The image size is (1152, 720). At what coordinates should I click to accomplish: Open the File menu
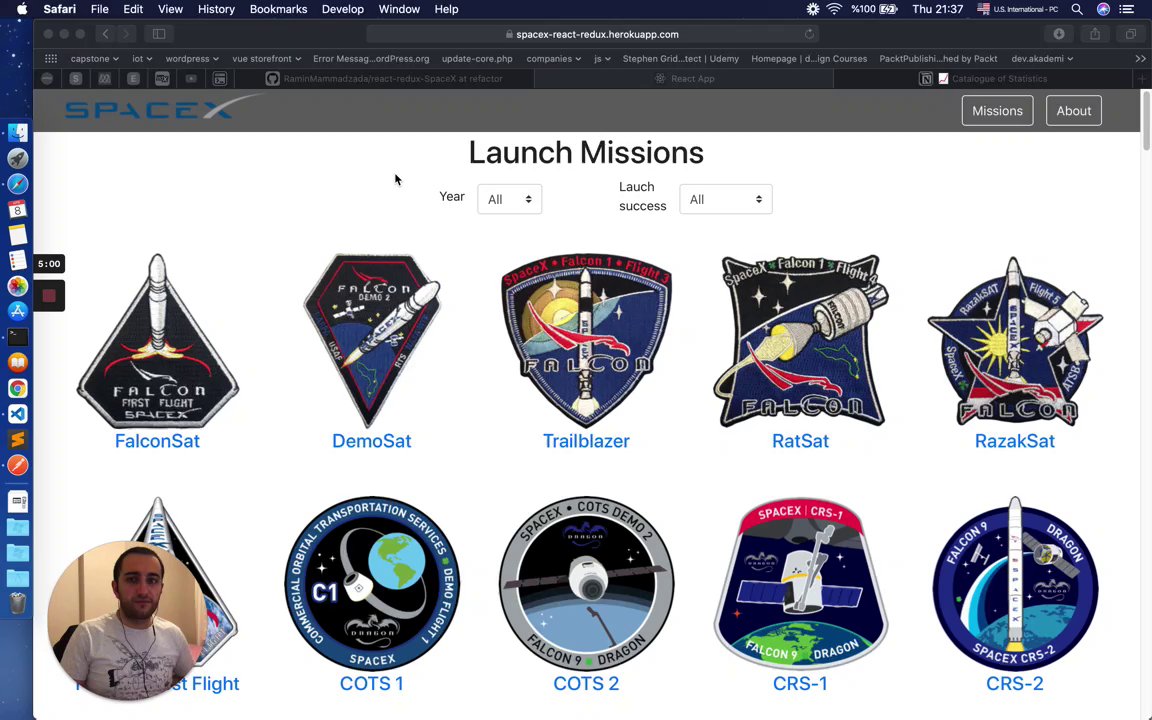click(x=99, y=9)
